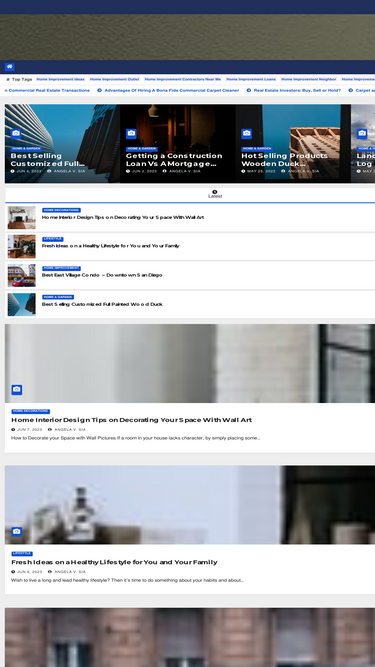Open article heading Home Interior Design Tips on Decorating
The image size is (375, 667).
(131, 420)
